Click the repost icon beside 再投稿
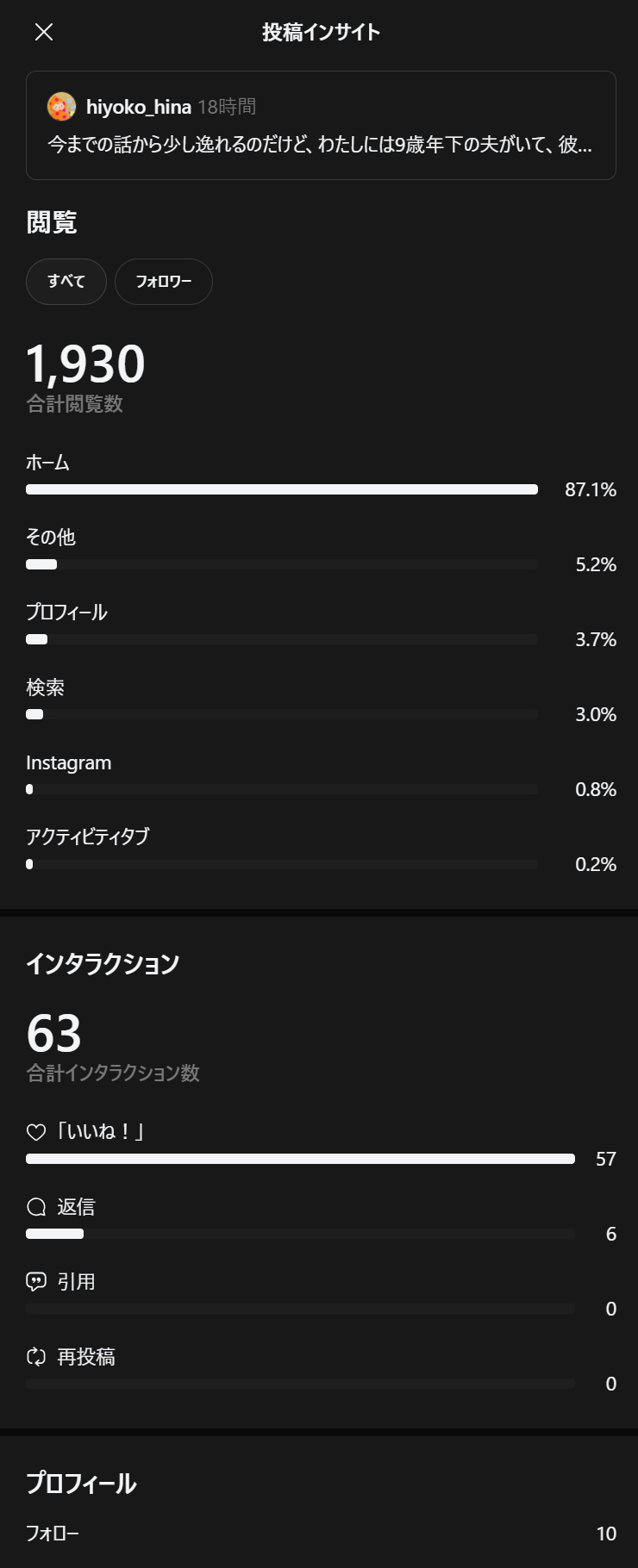 (36, 1357)
